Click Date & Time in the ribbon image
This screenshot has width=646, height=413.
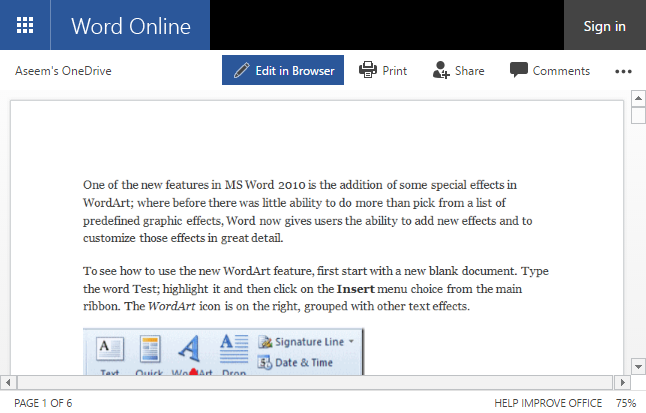pos(299,362)
